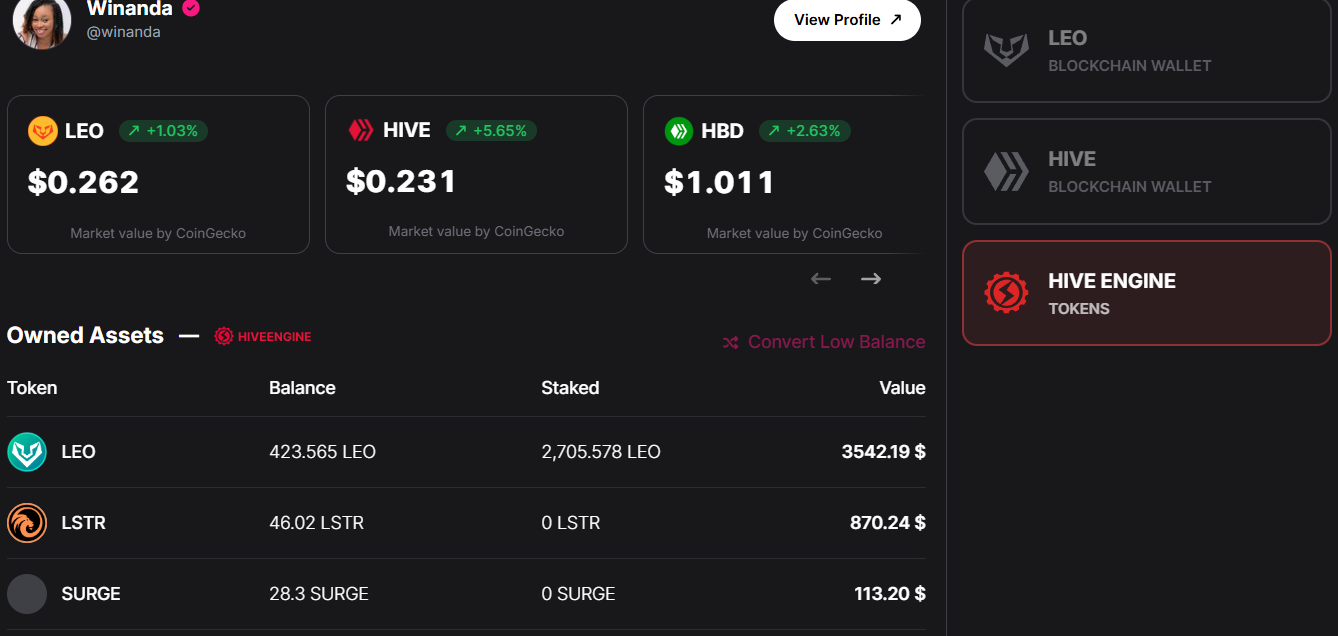Click the 0 SURGE staked cell
The image size is (1338, 636).
(x=578, y=594)
